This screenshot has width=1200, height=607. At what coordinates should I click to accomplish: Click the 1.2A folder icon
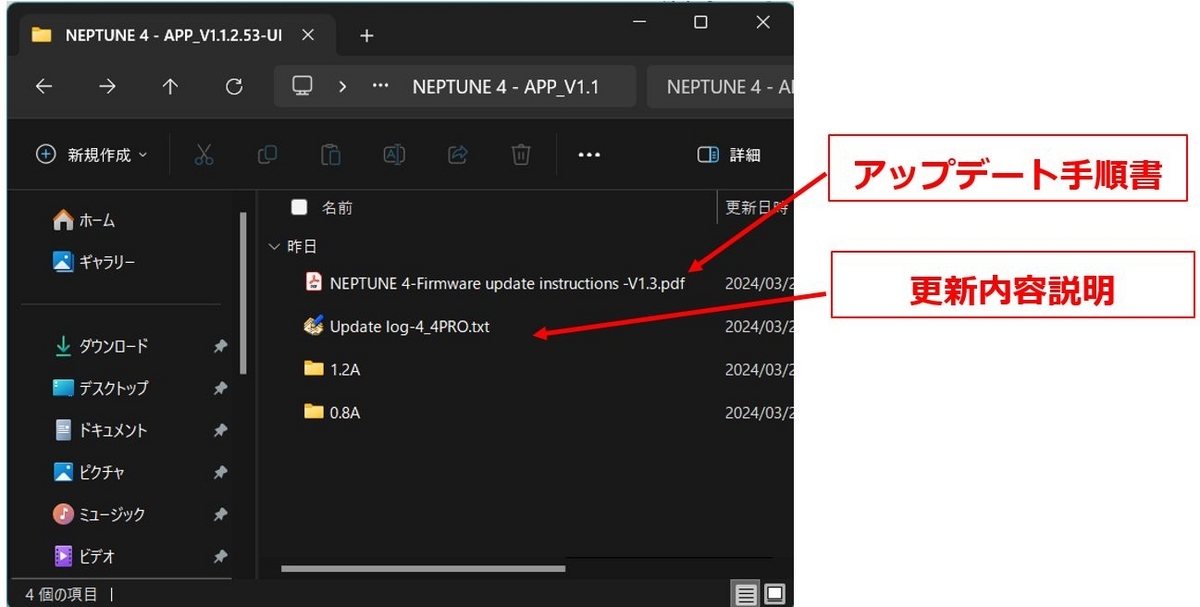pyautogui.click(x=314, y=369)
